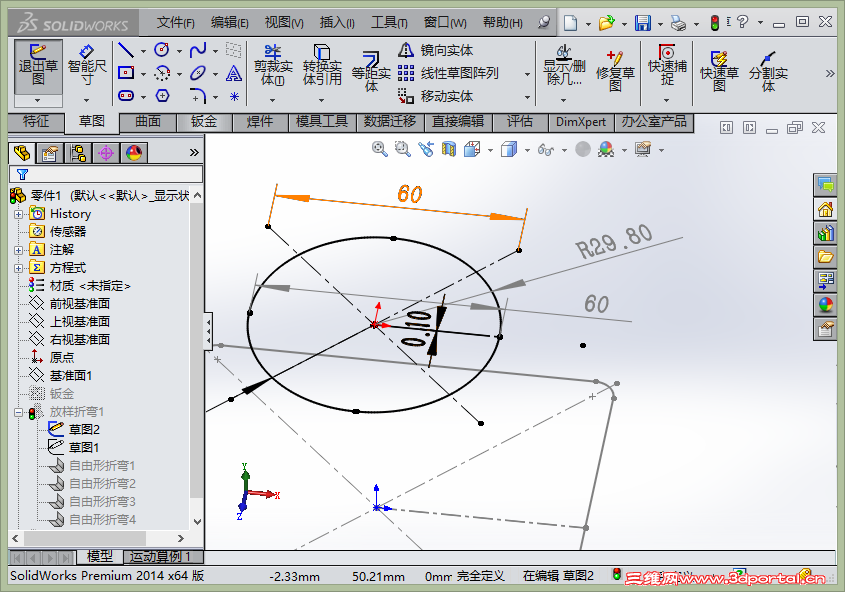Collapse the 放样折弯1 tree node
The image size is (845, 592).
[x=18, y=413]
